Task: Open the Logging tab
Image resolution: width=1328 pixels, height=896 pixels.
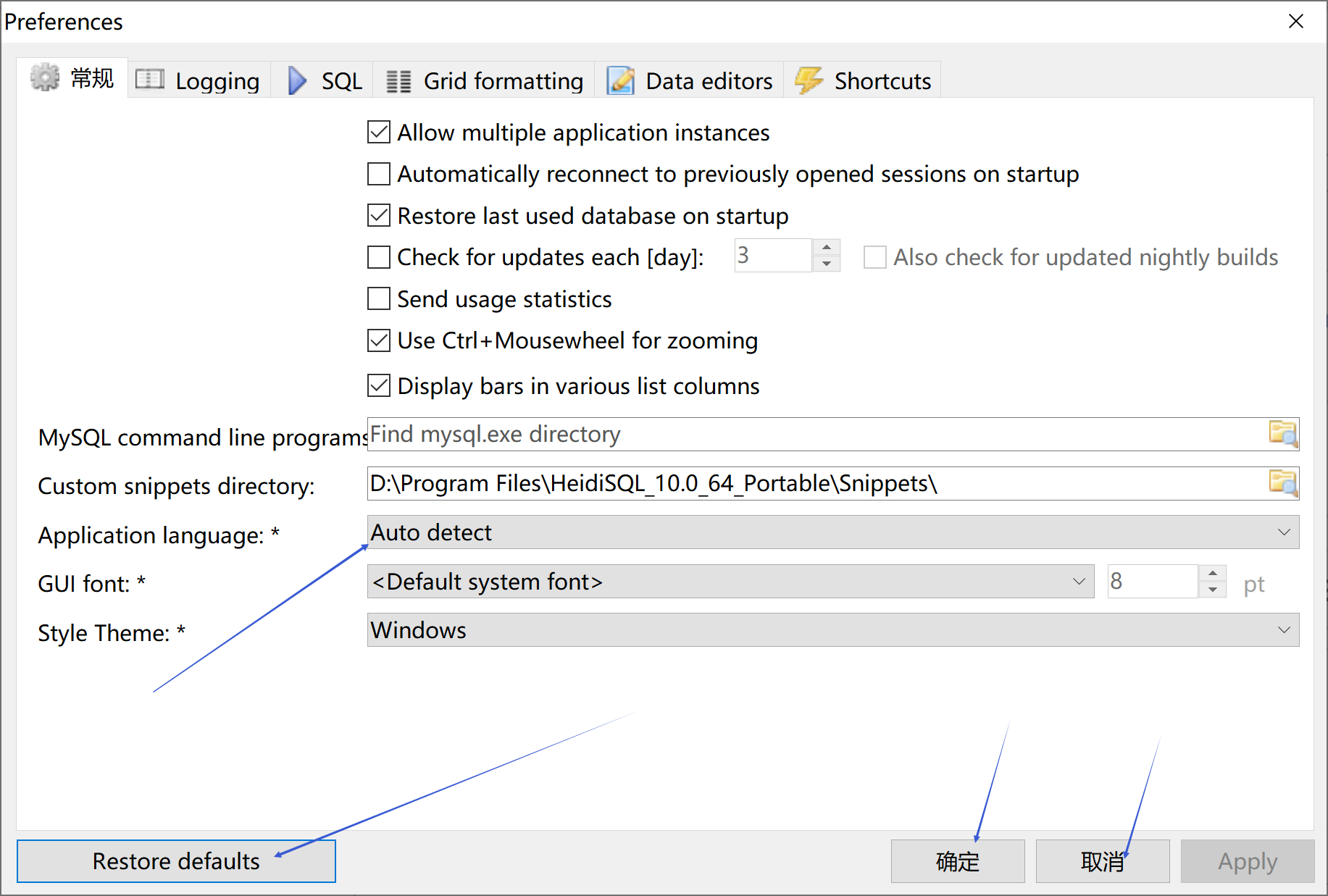Action: (x=199, y=80)
